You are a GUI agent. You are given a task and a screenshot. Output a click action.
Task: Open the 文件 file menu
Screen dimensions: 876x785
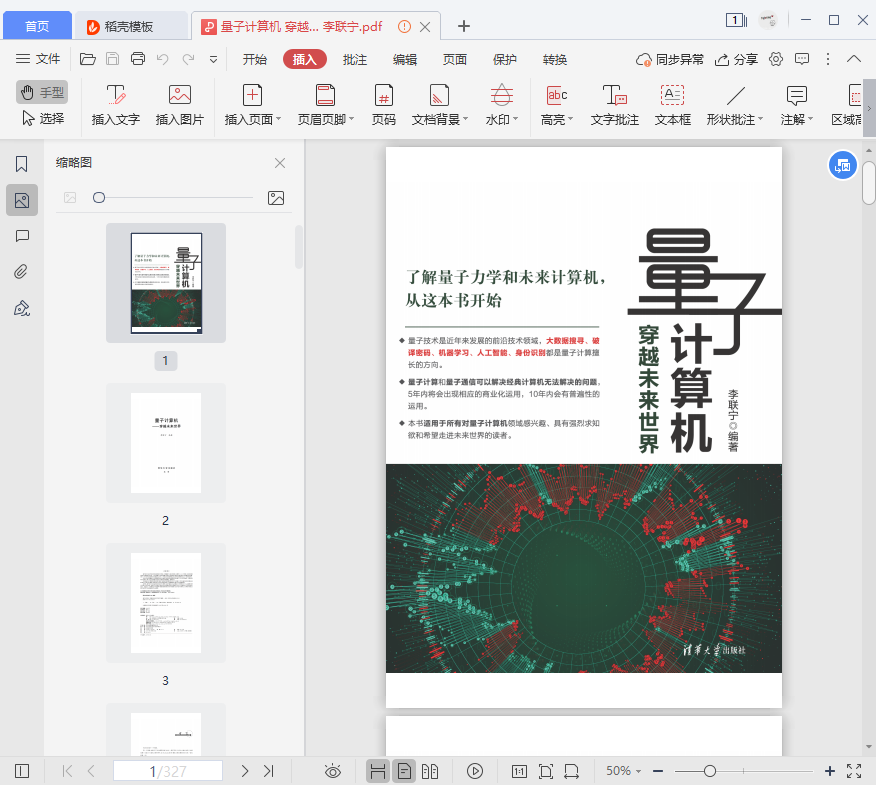click(38, 59)
